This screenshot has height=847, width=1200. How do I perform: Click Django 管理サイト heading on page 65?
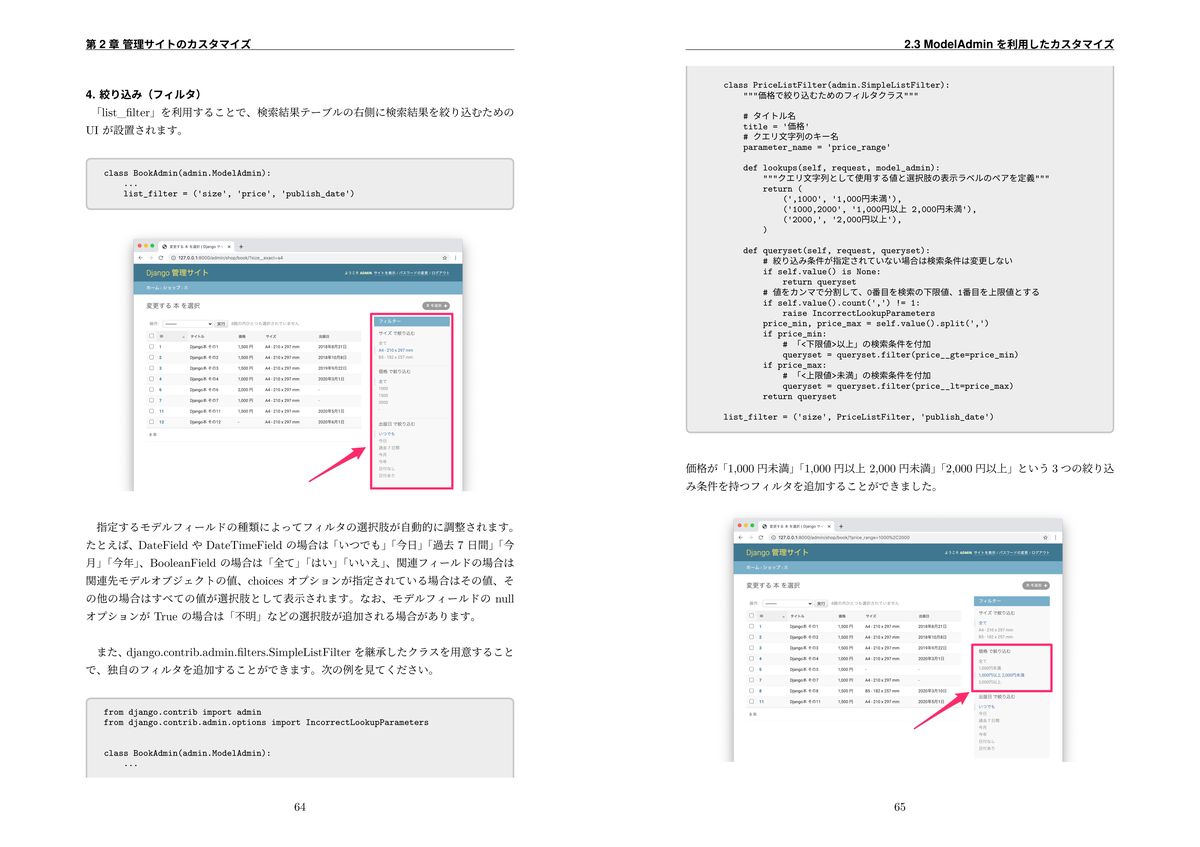[x=777, y=553]
